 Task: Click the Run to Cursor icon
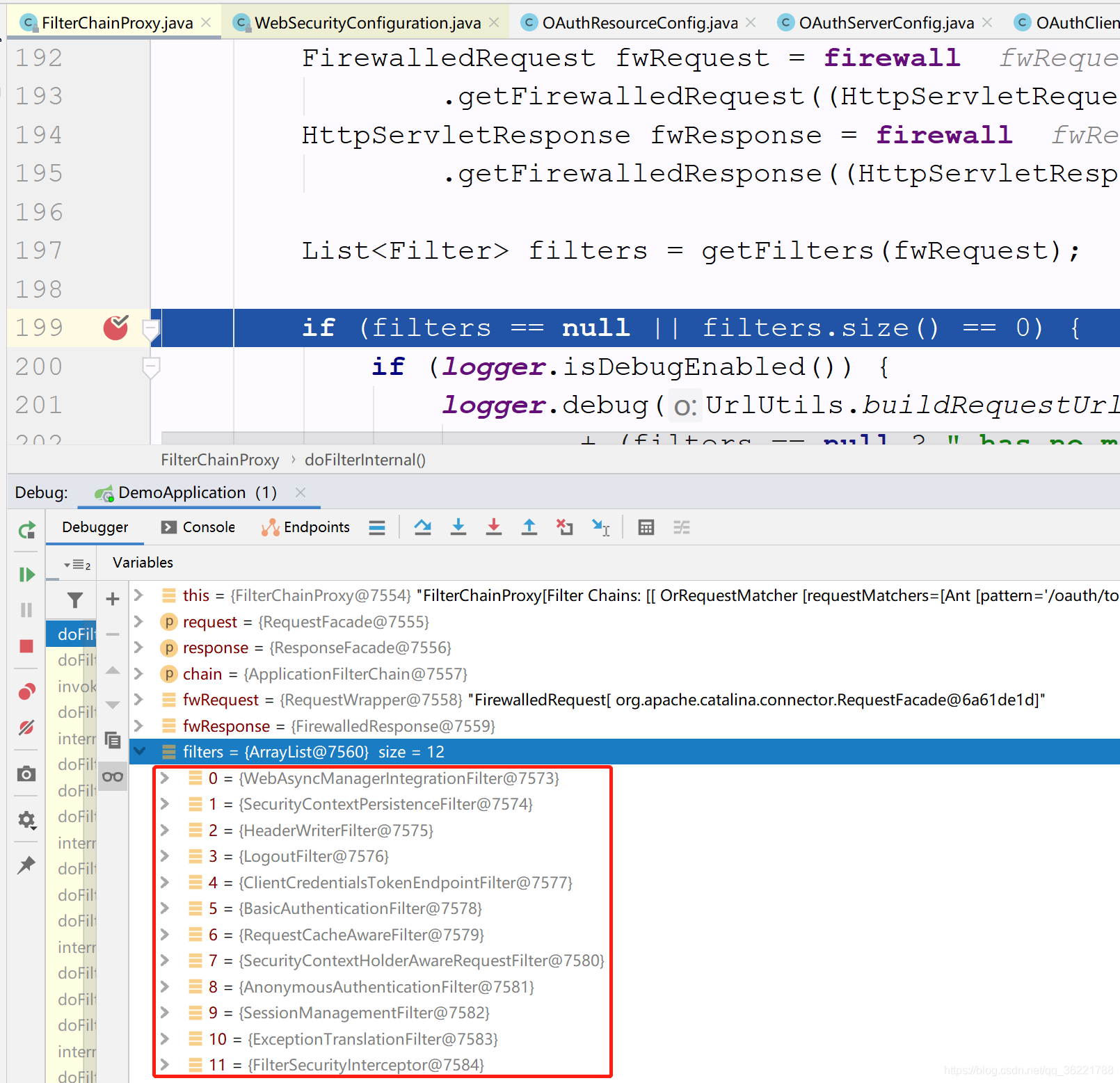click(600, 527)
